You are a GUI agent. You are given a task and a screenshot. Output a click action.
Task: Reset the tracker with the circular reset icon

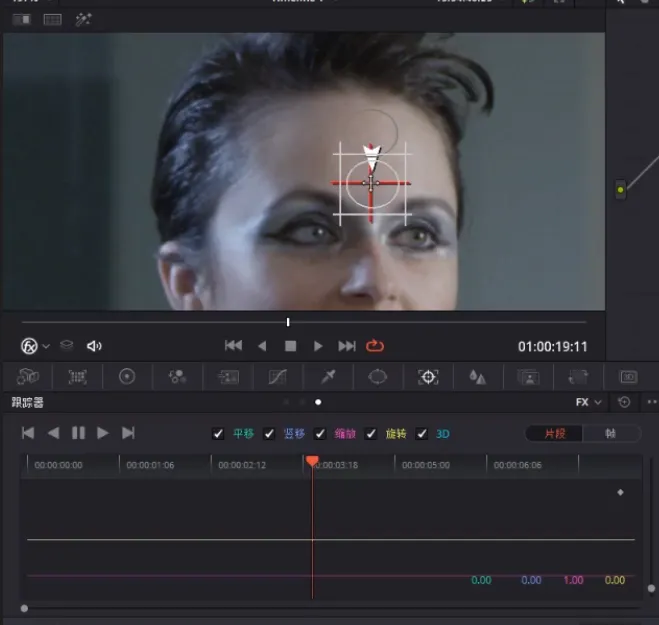(624, 402)
